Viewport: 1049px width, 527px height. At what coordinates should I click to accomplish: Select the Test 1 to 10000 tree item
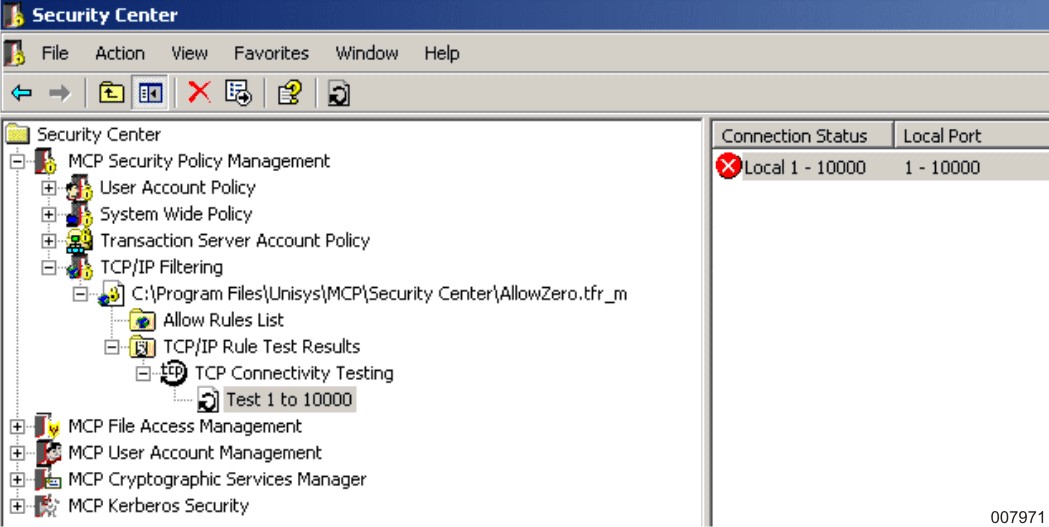tap(289, 400)
